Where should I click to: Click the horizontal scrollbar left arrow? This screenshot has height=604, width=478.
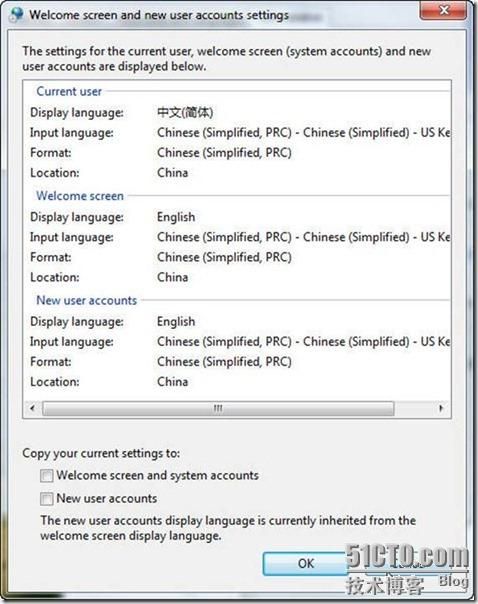32,408
